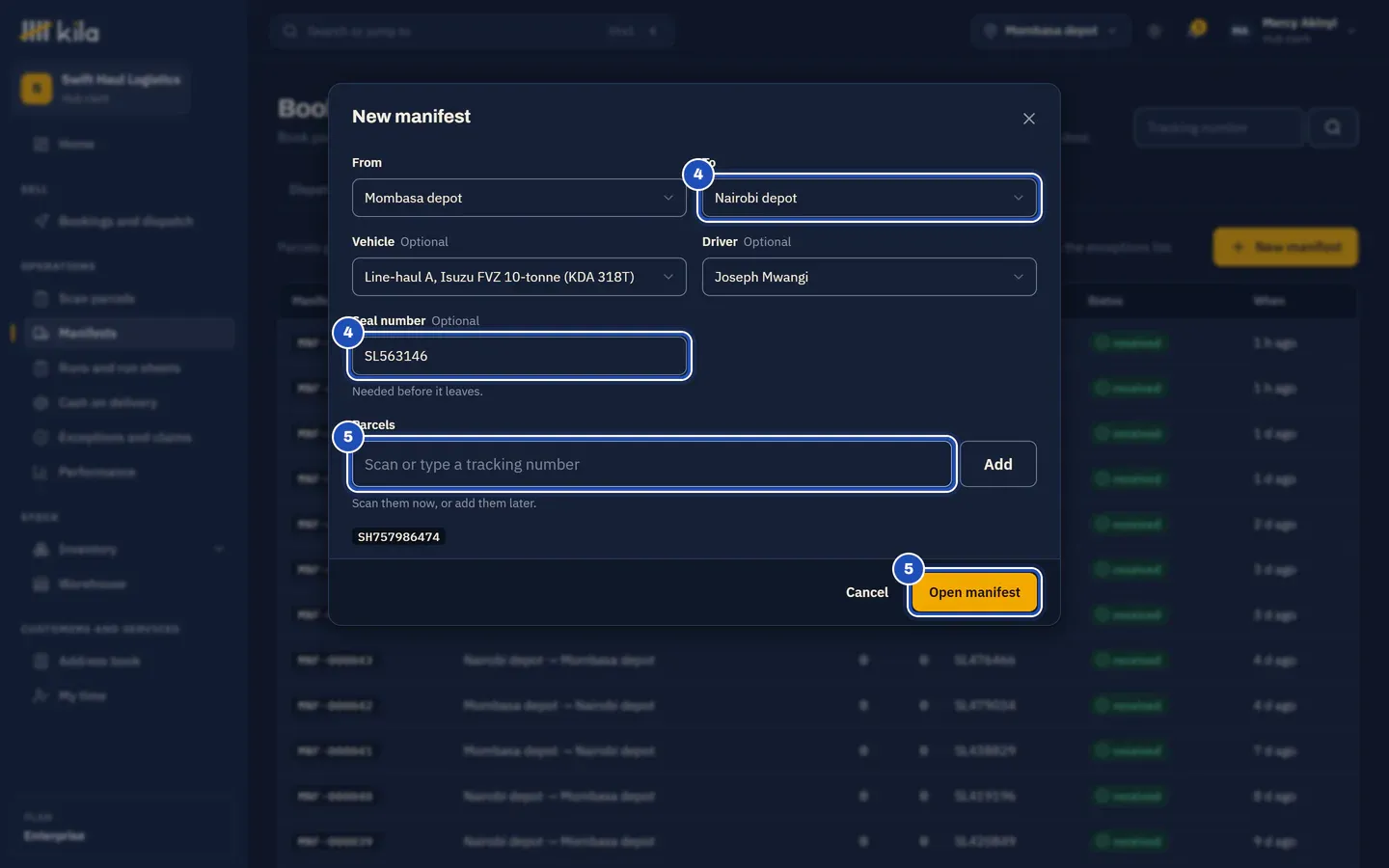The width and height of the screenshot is (1389, 868).
Task: Expand the user account menu chevron
Action: 1351,31
